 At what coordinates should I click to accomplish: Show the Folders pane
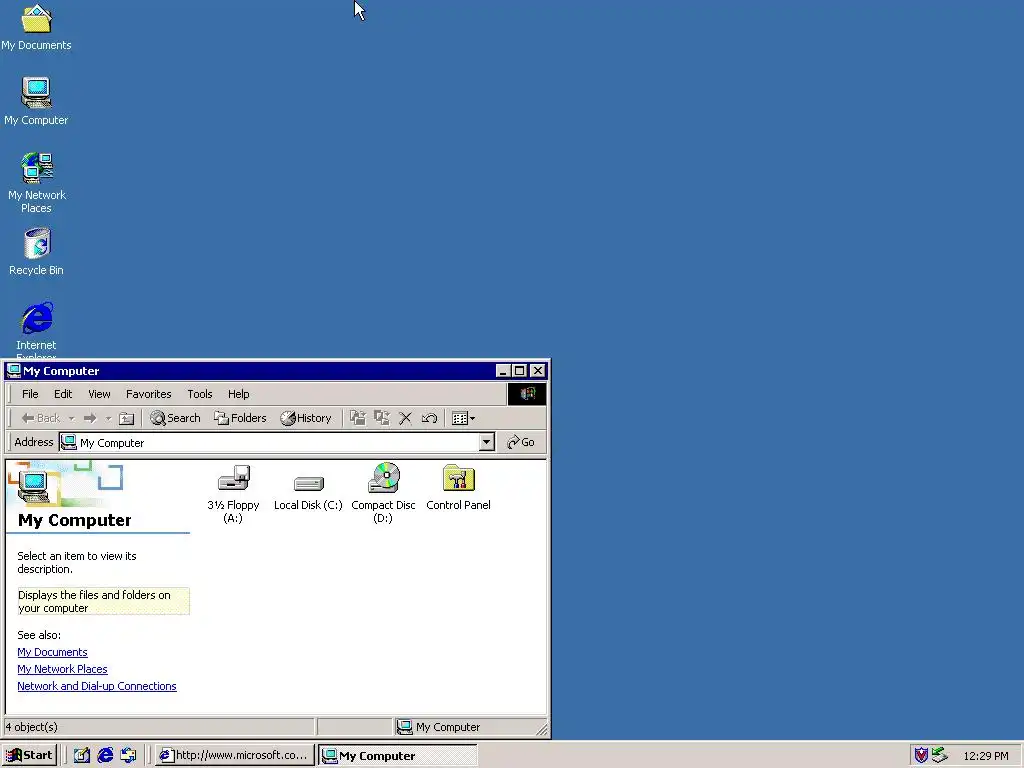240,418
